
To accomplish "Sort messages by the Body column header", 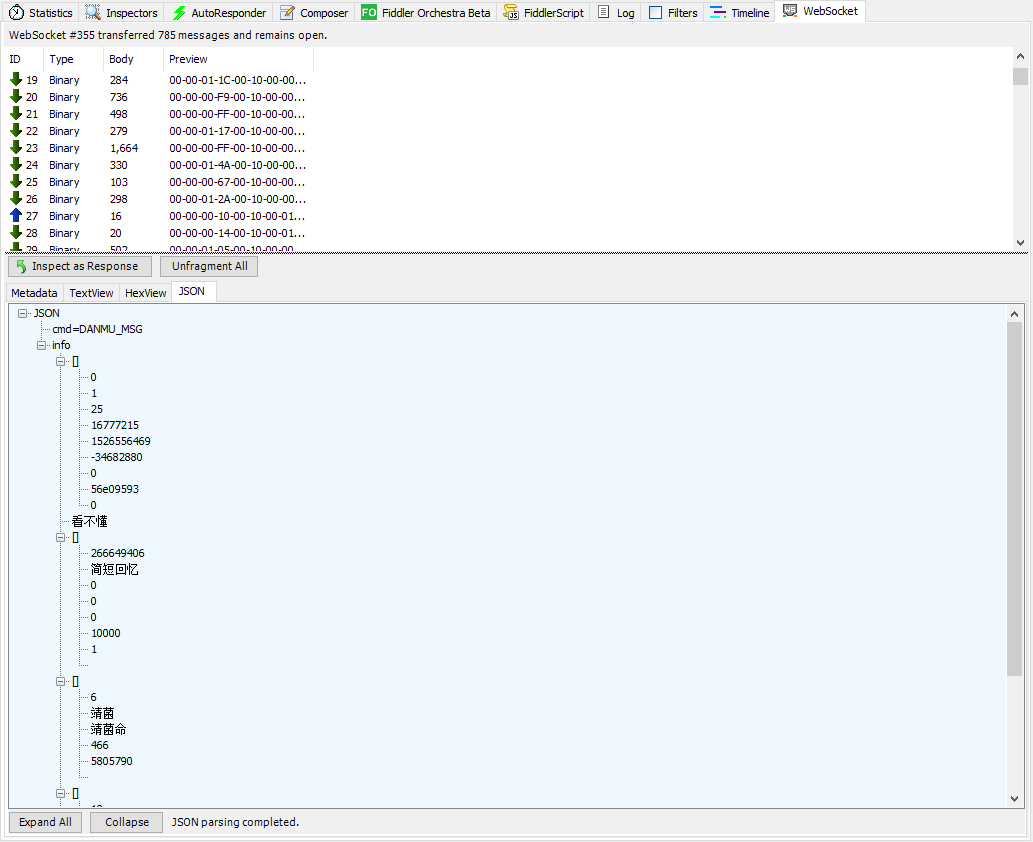I will coord(121,59).
